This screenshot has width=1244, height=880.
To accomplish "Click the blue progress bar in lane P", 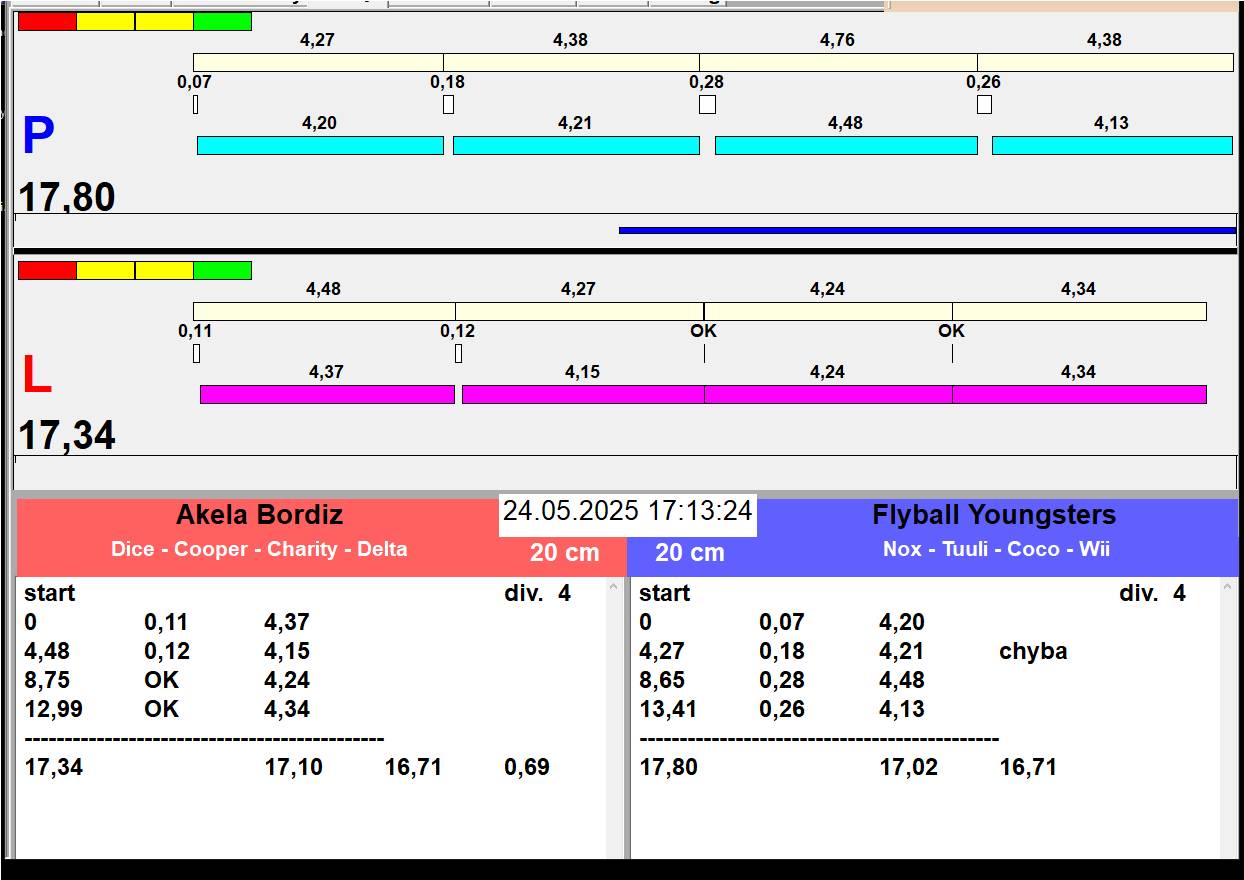I will point(927,230).
